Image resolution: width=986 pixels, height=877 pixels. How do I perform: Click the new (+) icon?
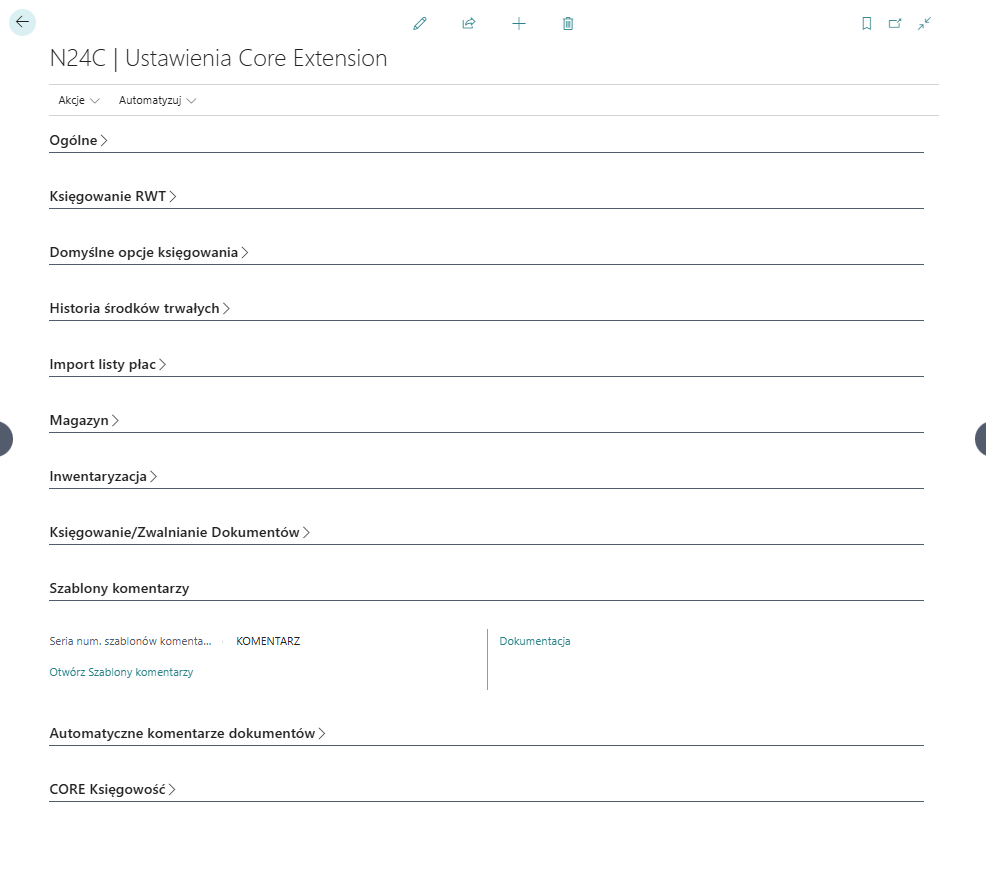tap(519, 23)
